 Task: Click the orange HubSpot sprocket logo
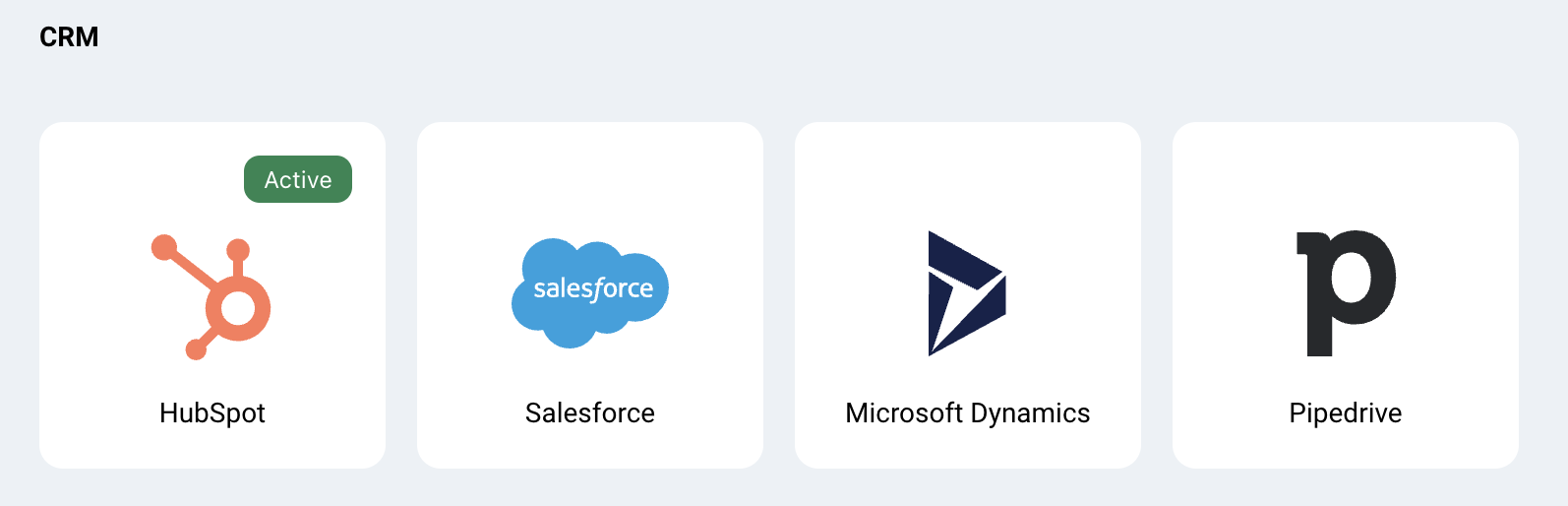coord(211,296)
